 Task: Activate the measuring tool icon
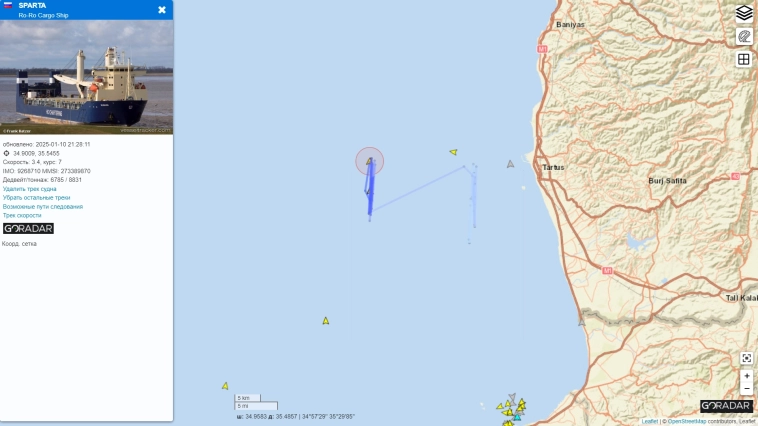coord(743,36)
